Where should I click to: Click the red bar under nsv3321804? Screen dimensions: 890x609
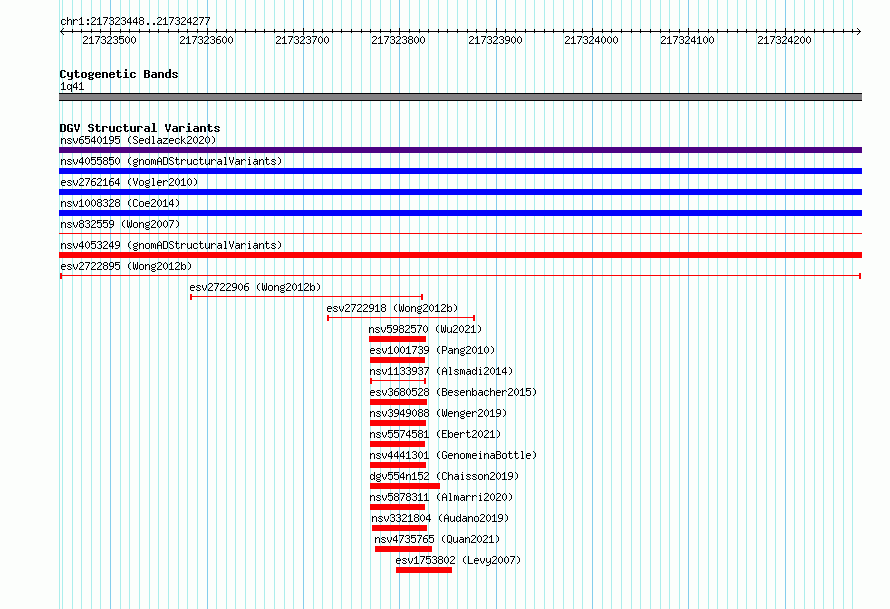click(x=400, y=528)
